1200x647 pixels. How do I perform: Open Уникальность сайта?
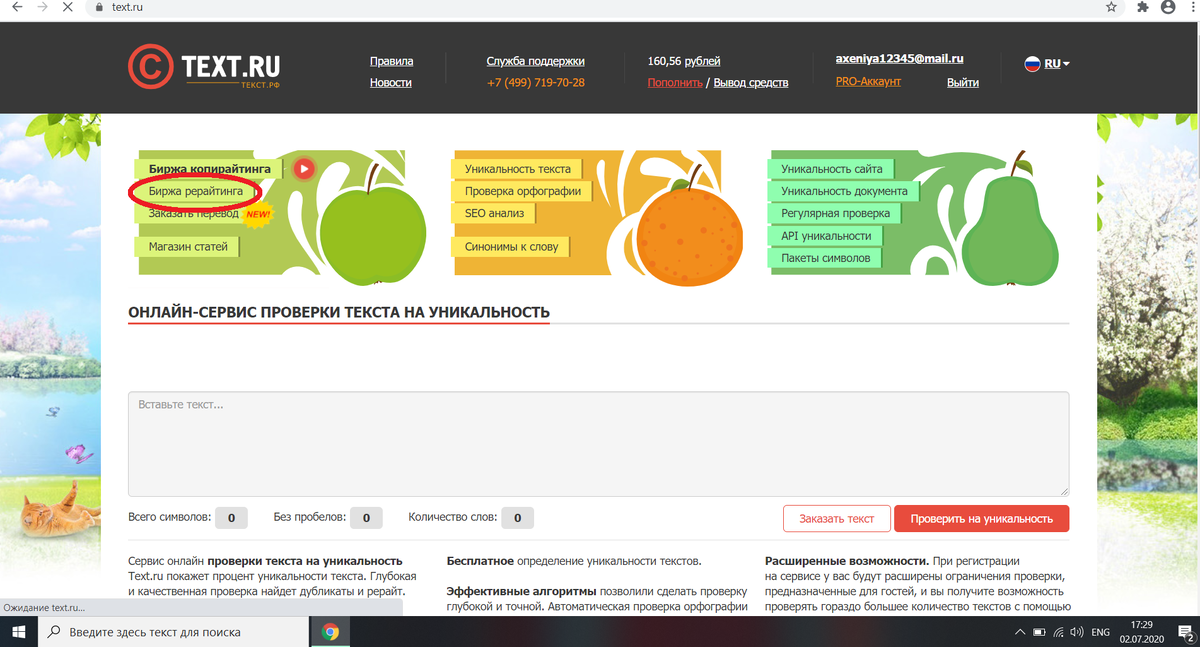click(x=832, y=169)
